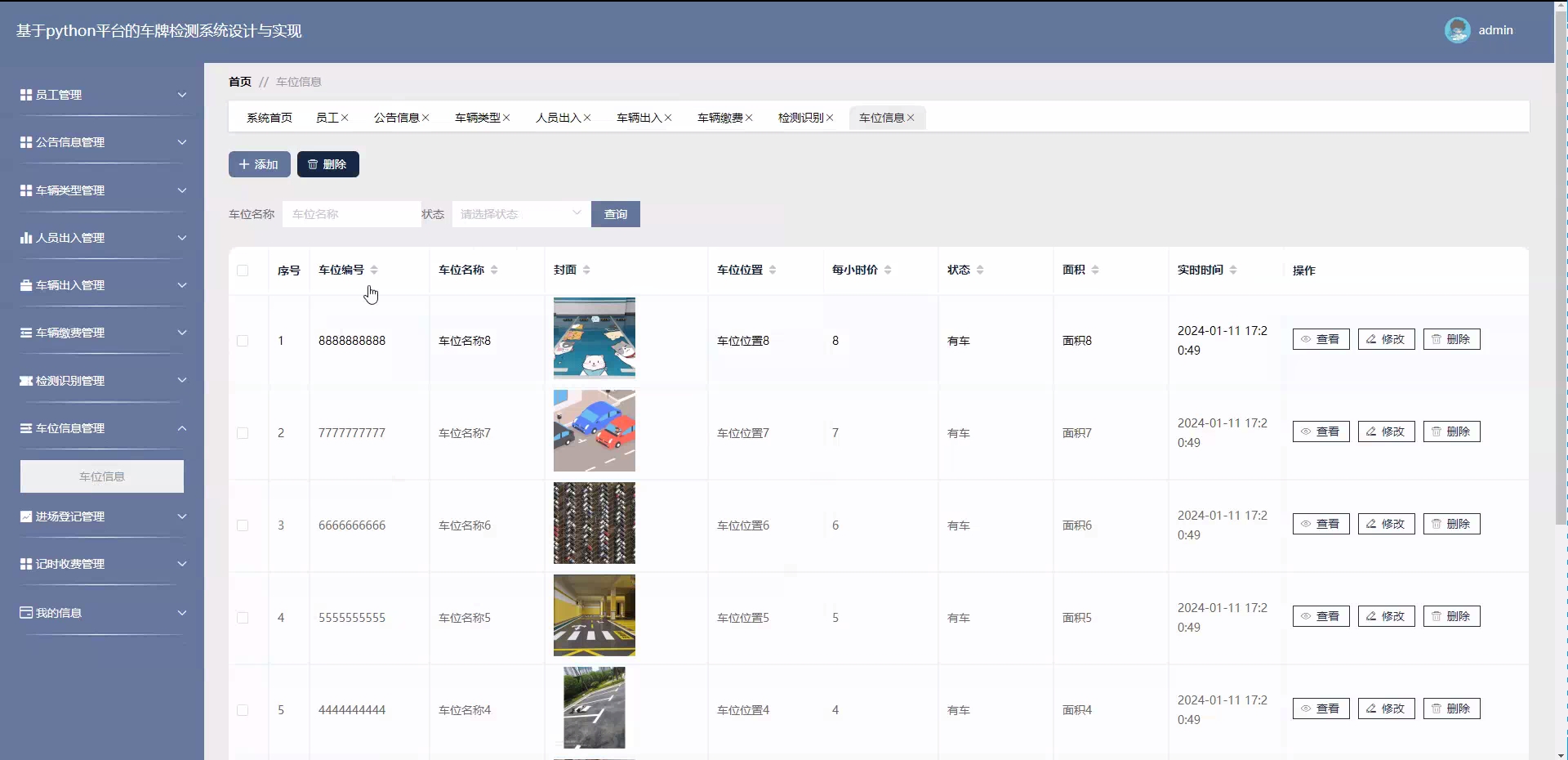The image size is (1568, 760).
Task: Expand the 公告信息管理 menu chevron
Action: tap(182, 142)
